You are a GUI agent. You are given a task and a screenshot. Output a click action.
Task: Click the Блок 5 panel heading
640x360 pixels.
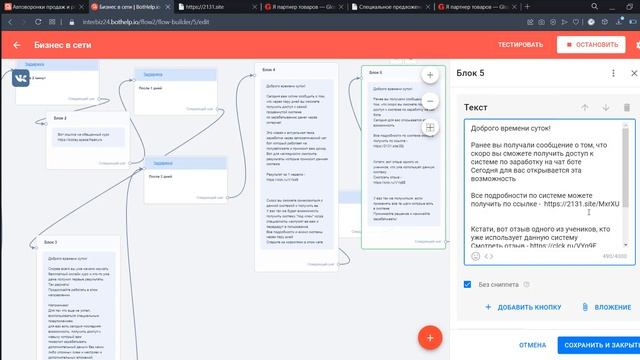click(470, 73)
